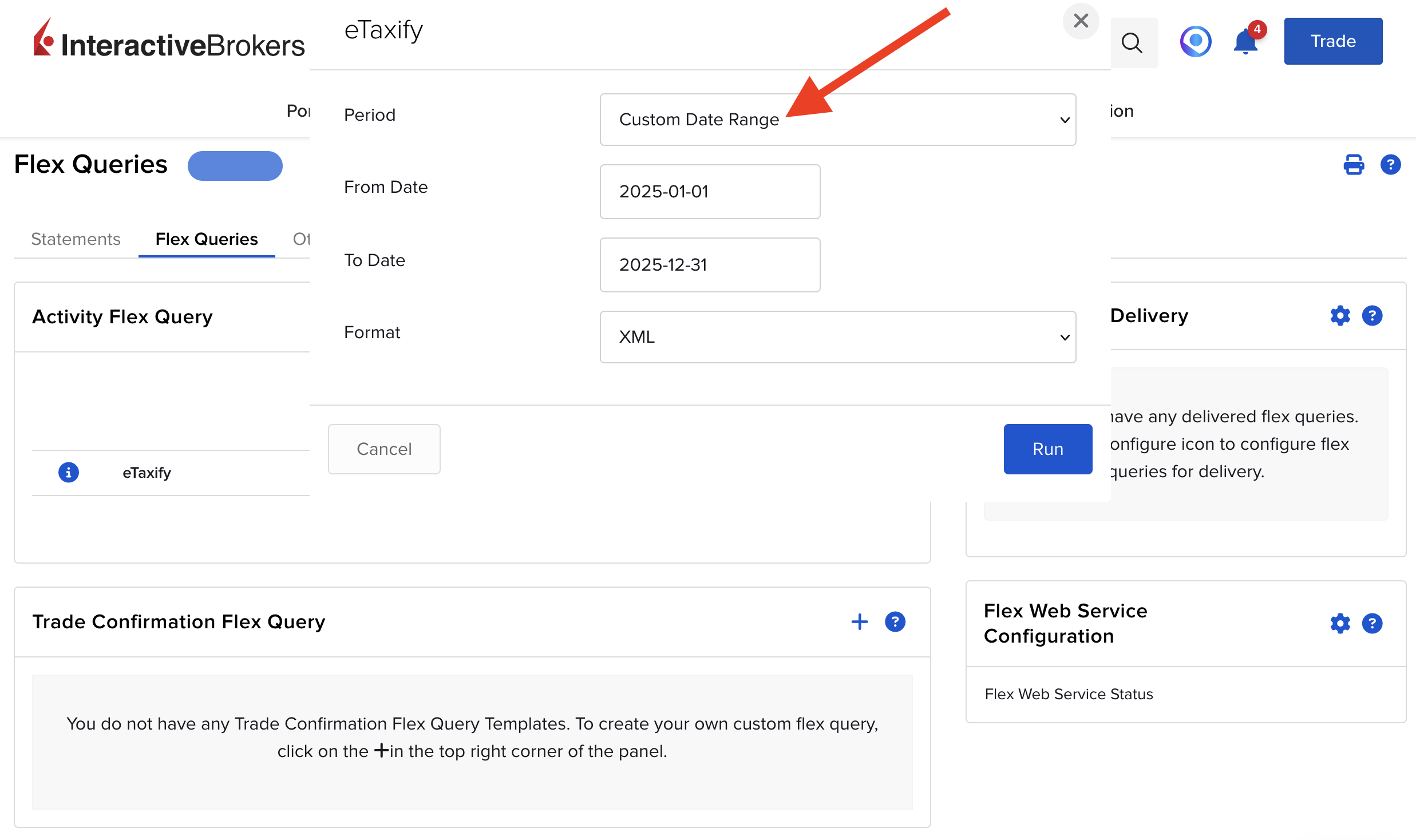Open the Delivery panel help icon
Screen dimensions: 1416x840
point(1373,316)
